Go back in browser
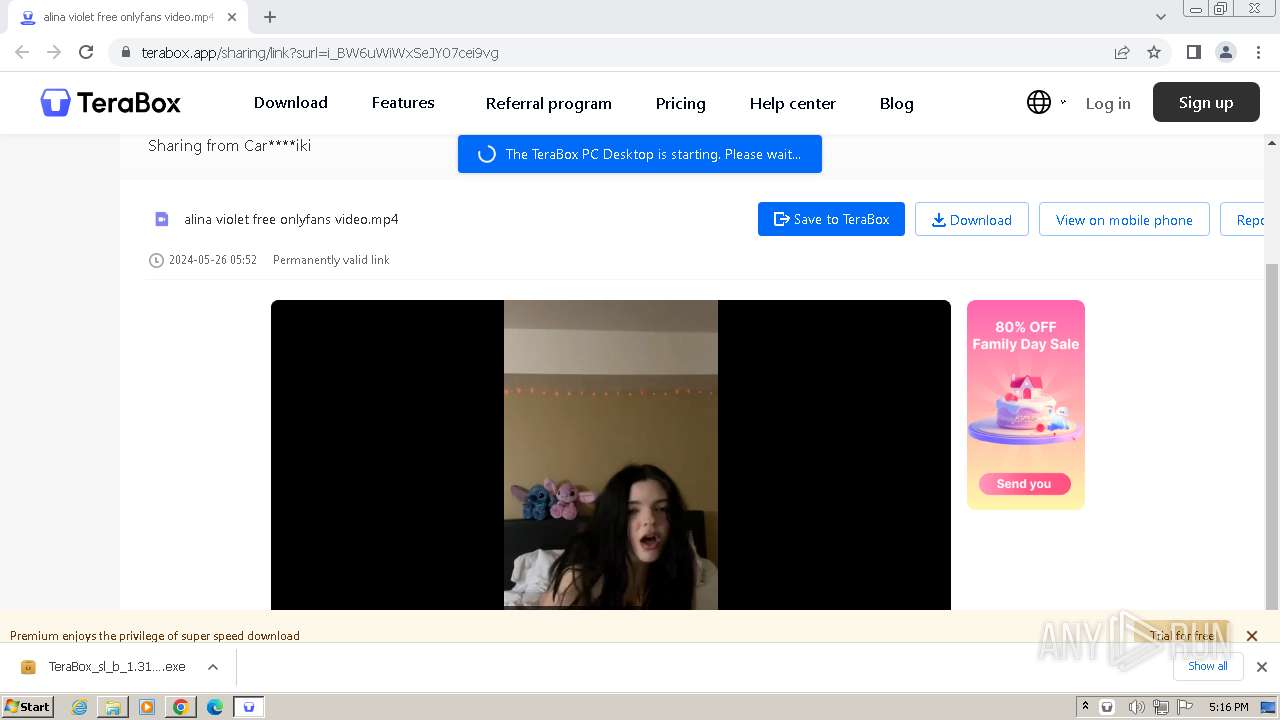This screenshot has height=720, width=1280. (22, 52)
